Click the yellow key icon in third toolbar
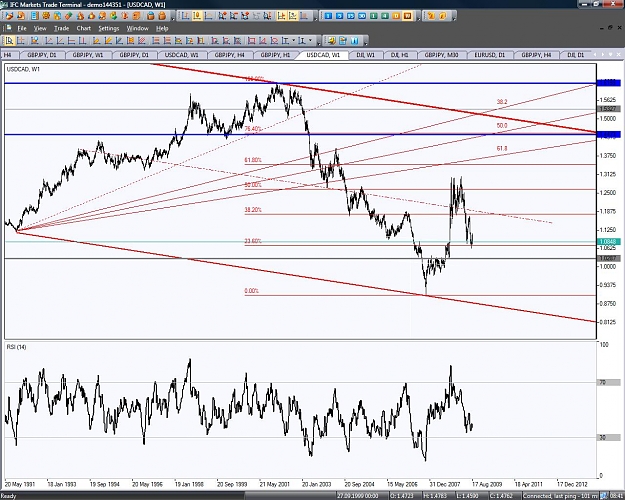This screenshot has height=500, width=625. (x=332, y=41)
